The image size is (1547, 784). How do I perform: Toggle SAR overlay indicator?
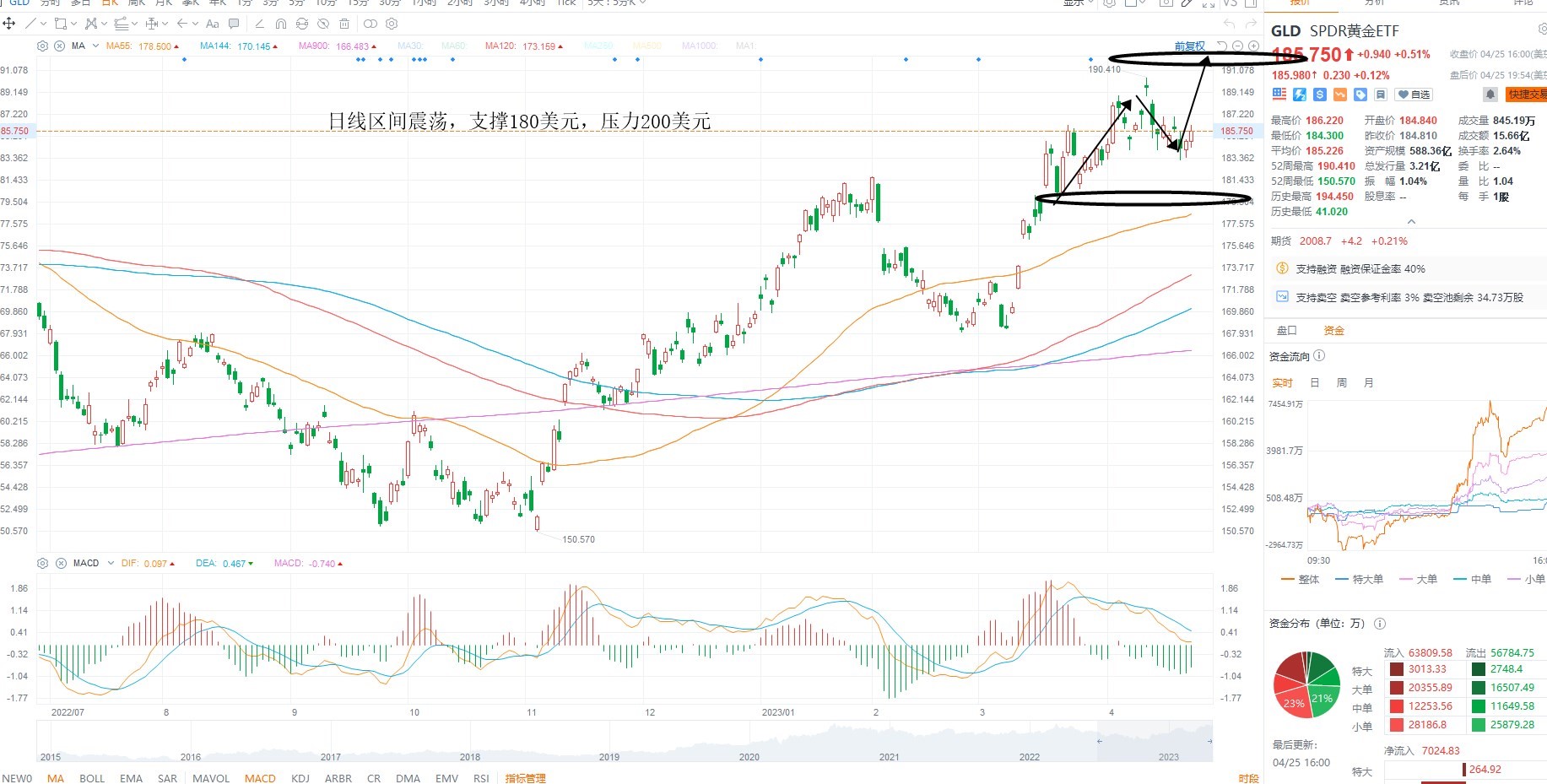pyautogui.click(x=168, y=778)
